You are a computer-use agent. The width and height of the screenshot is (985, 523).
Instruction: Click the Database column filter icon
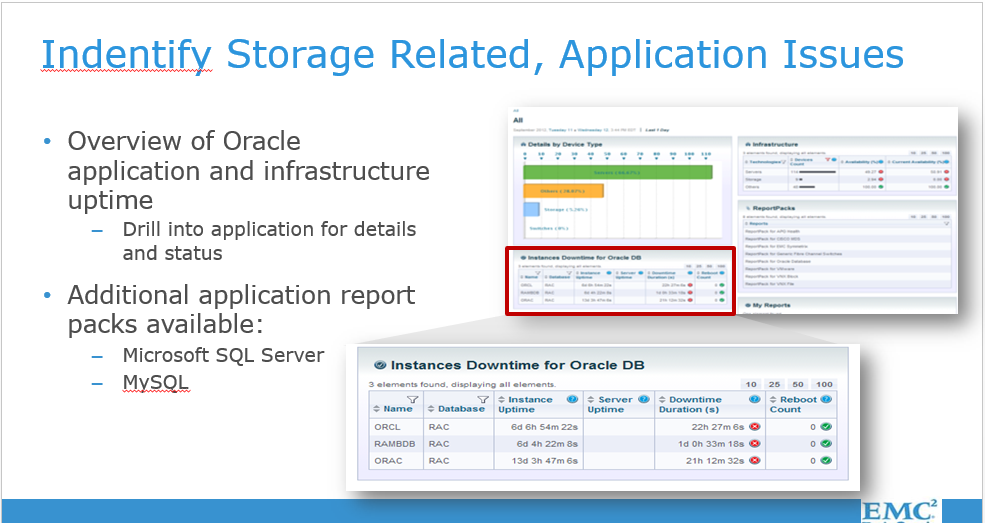(x=482, y=398)
